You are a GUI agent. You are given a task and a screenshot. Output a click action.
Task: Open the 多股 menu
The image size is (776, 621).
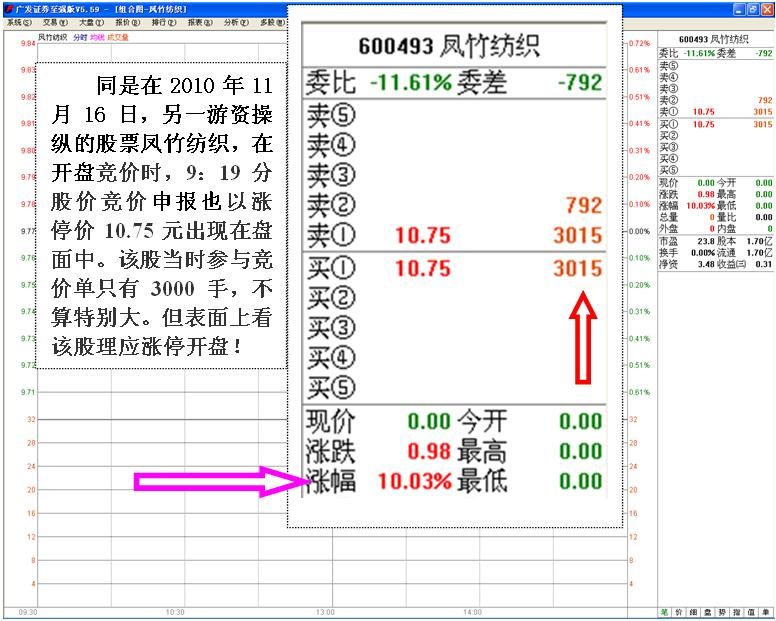pos(272,22)
